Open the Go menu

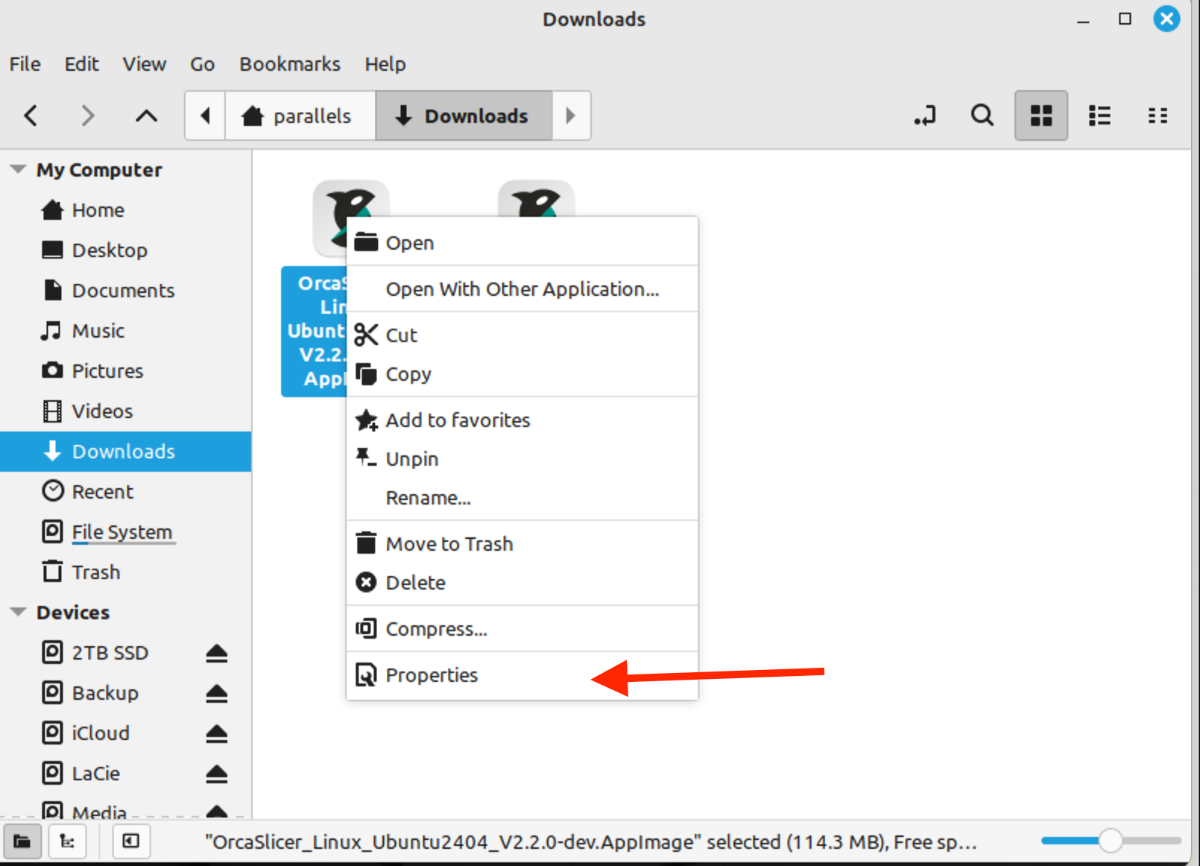click(202, 64)
